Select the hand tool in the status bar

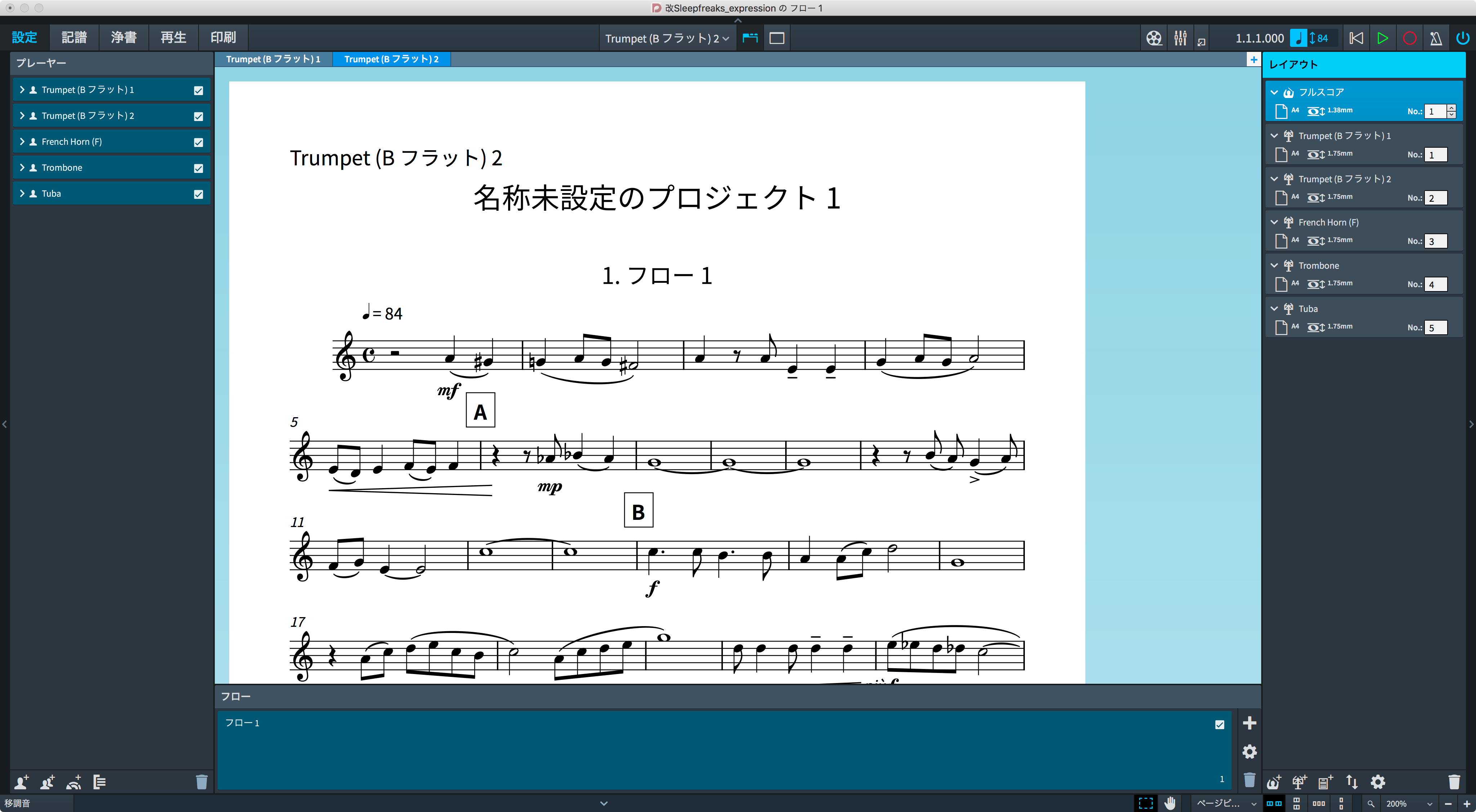(1170, 803)
